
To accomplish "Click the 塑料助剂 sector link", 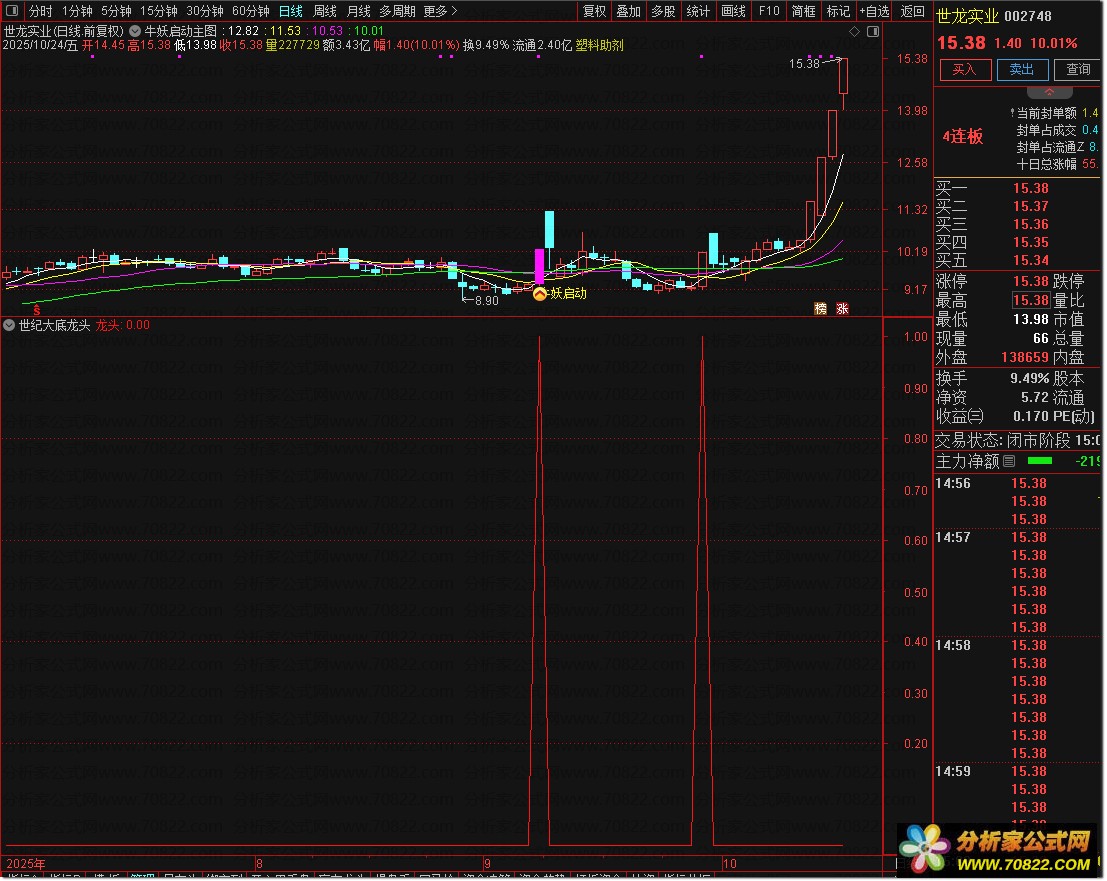I will click(x=599, y=45).
